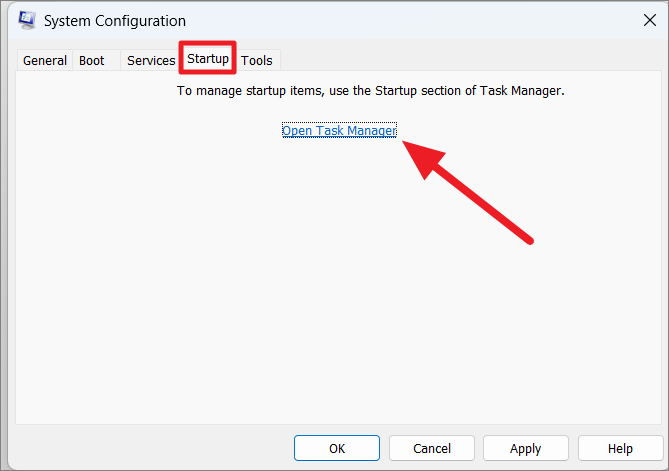Follow the Open Task Manager link
Image resolution: width=669 pixels, height=471 pixels.
pyautogui.click(x=339, y=131)
